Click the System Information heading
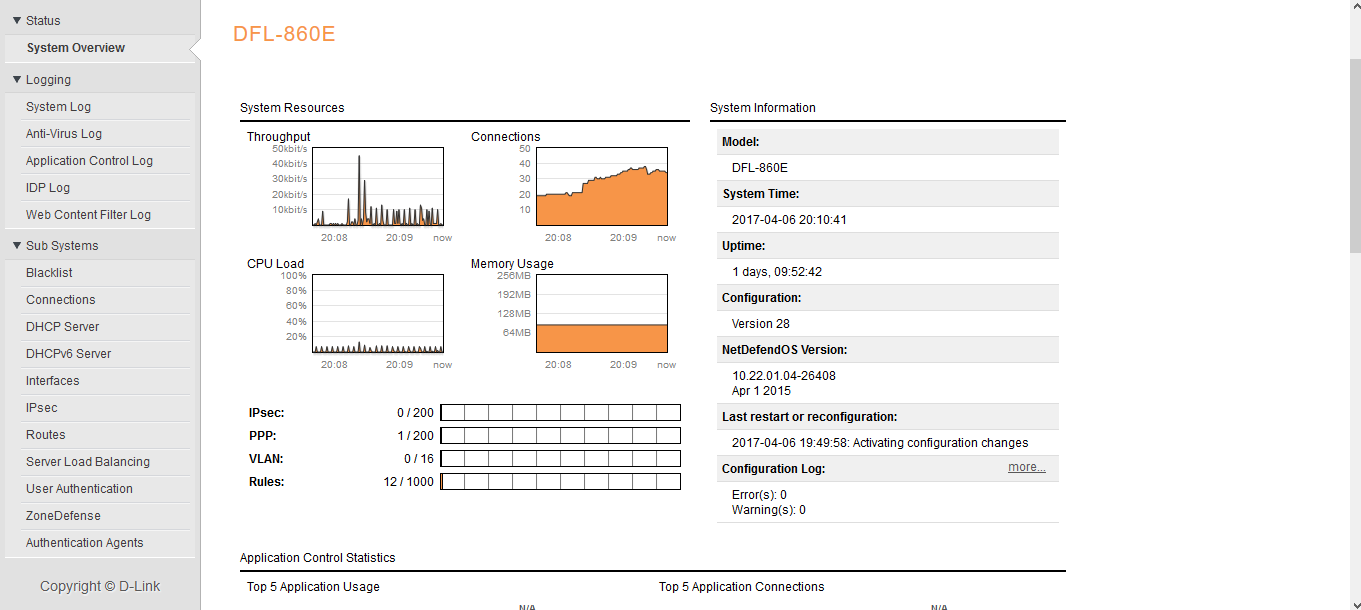Viewport: 1361px width, 610px height. pos(763,108)
